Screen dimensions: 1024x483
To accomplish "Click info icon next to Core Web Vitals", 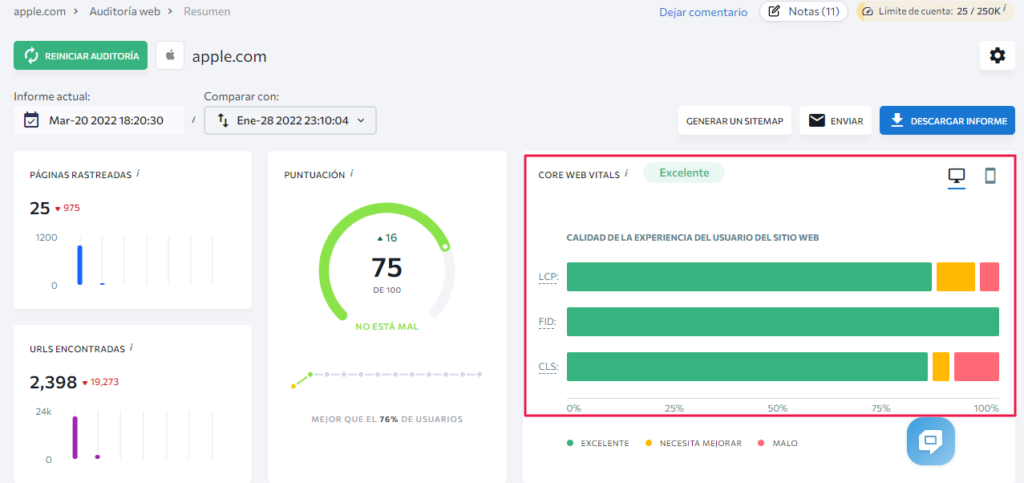I will (626, 174).
